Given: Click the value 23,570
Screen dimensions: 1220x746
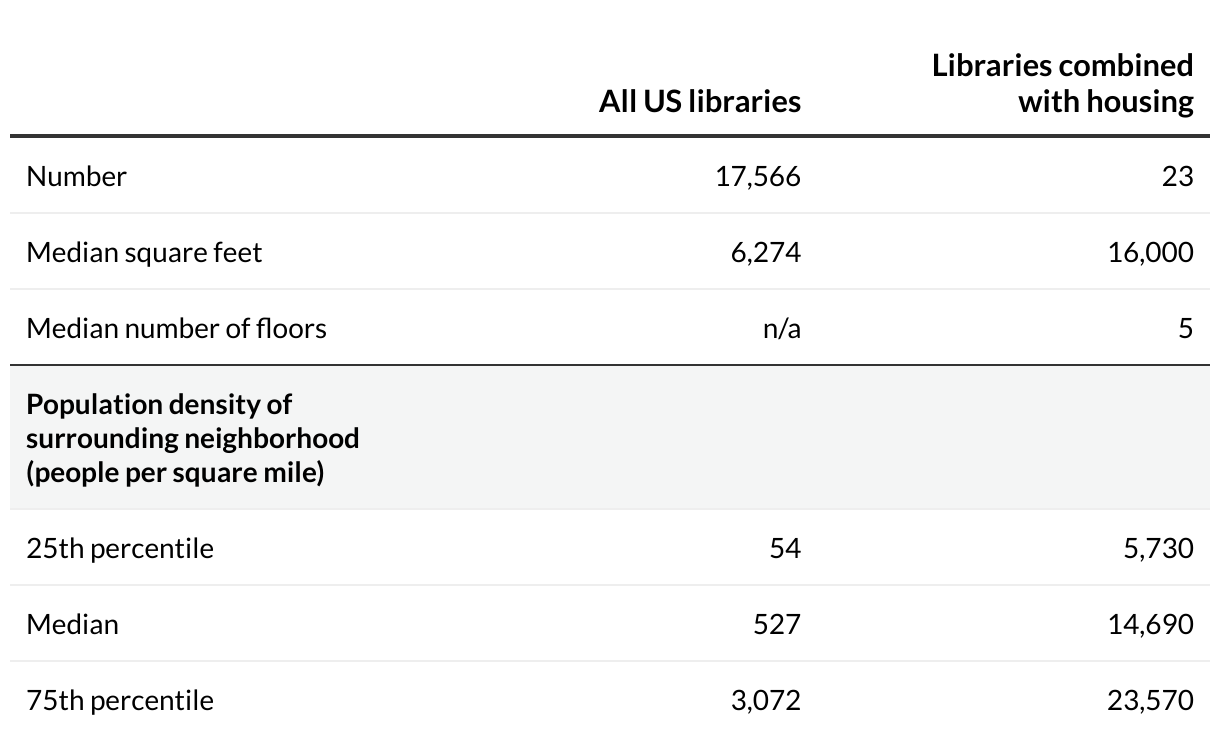Looking at the screenshot, I should (x=1150, y=700).
